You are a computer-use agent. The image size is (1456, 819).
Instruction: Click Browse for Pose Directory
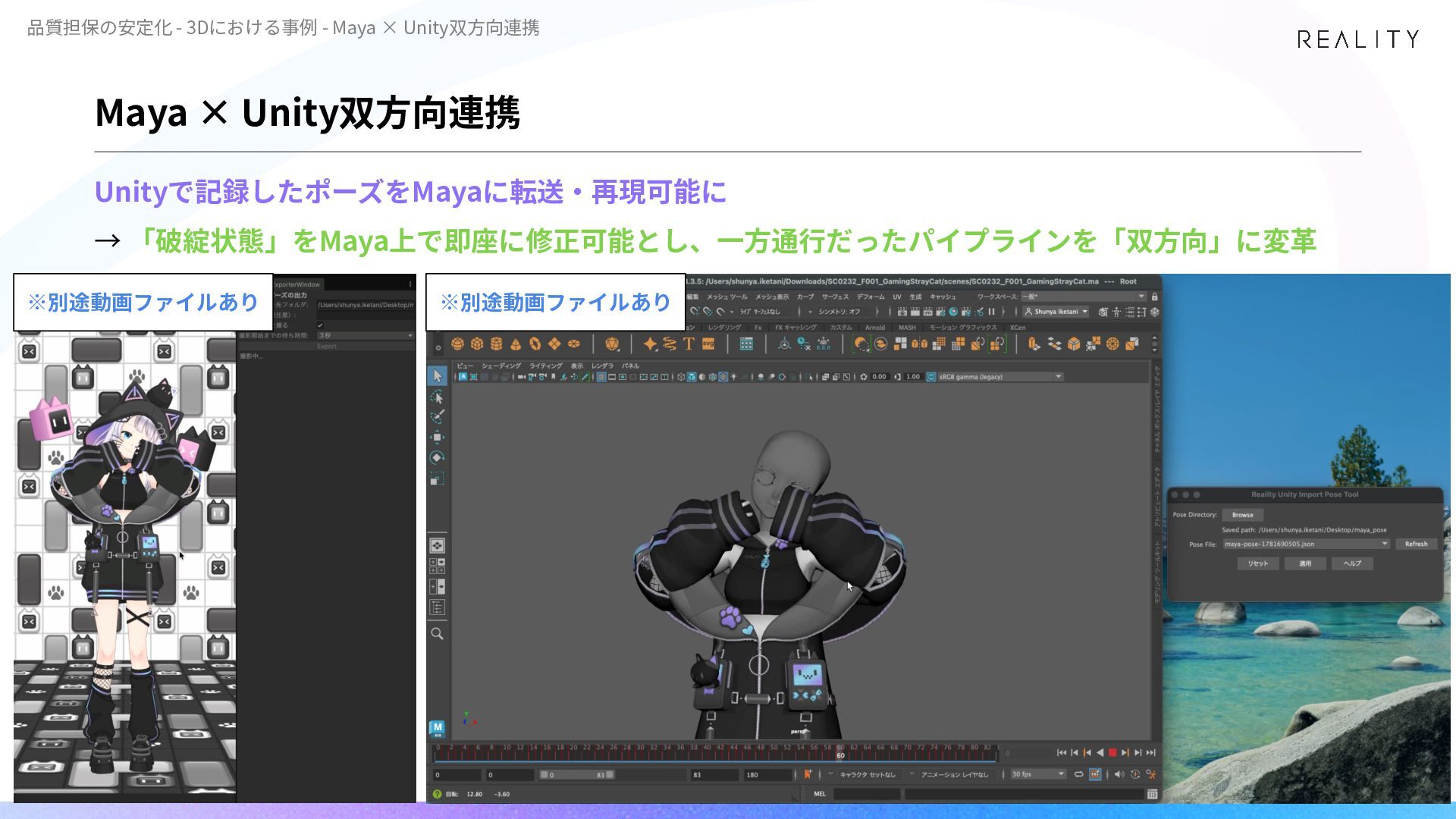[x=1243, y=515]
